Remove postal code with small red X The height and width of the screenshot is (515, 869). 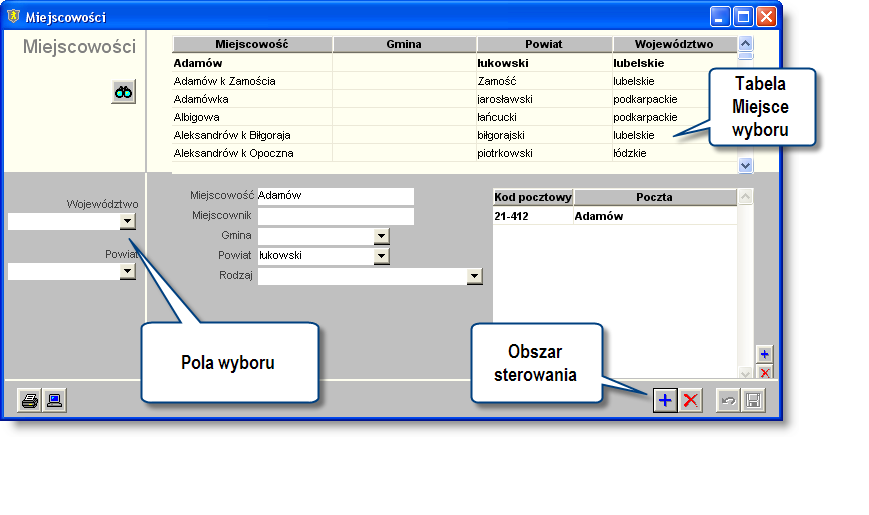[764, 372]
